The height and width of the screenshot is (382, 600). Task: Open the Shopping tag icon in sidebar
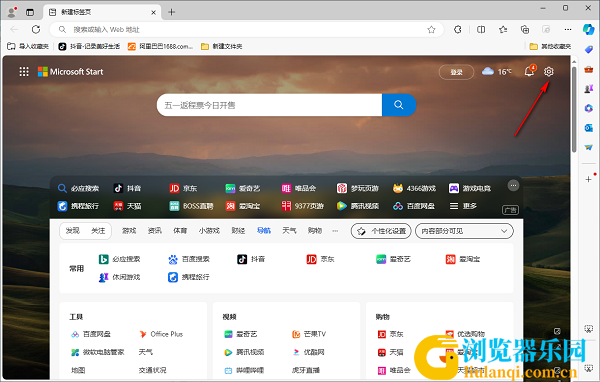[589, 50]
